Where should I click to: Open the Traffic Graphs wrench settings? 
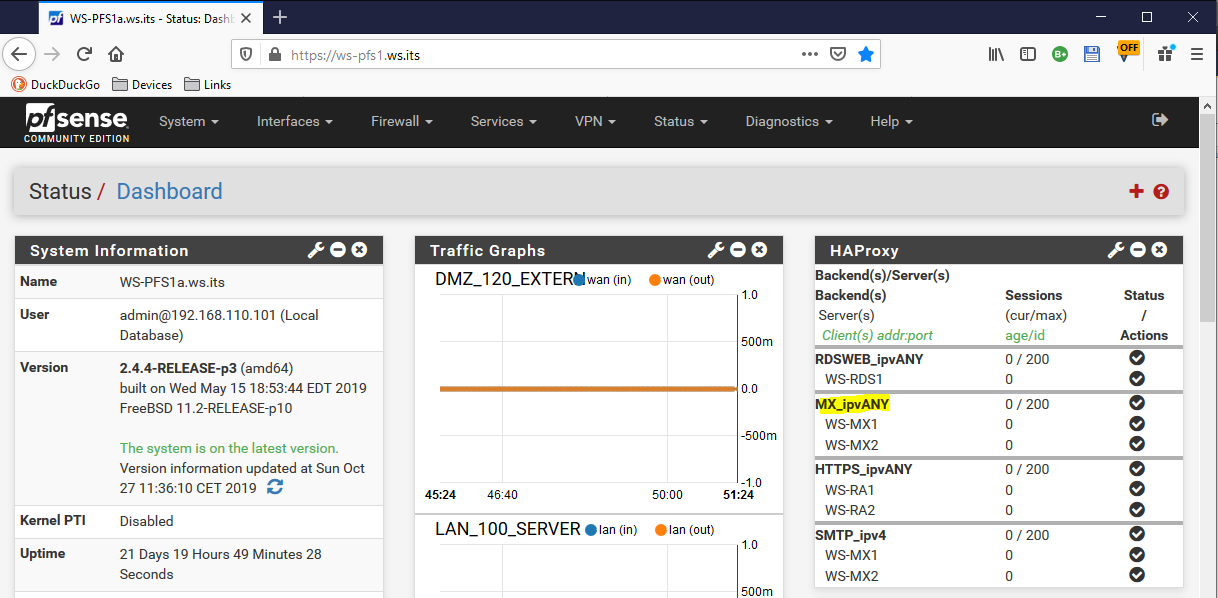[716, 250]
